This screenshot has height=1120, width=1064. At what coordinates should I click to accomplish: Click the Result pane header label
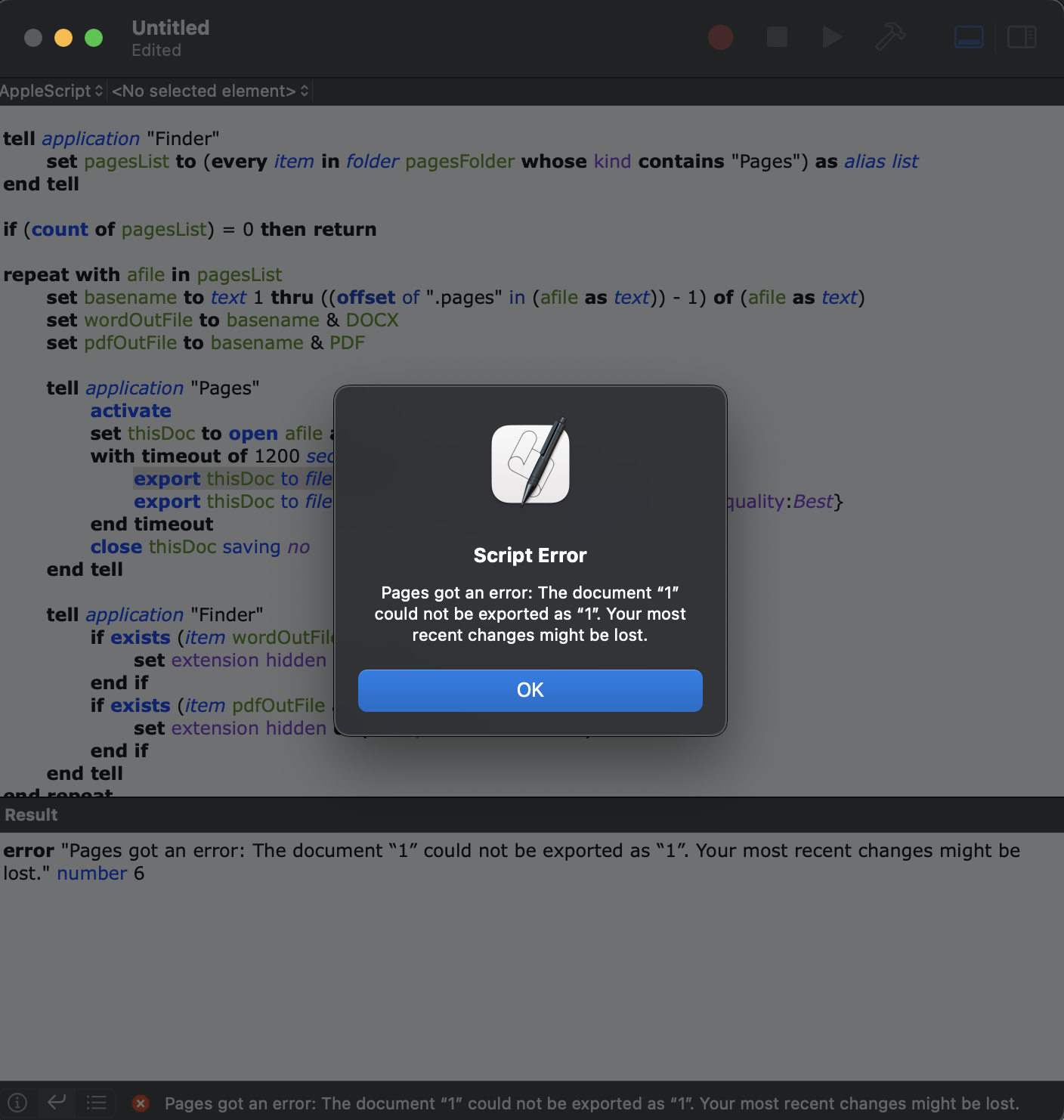pos(32,815)
